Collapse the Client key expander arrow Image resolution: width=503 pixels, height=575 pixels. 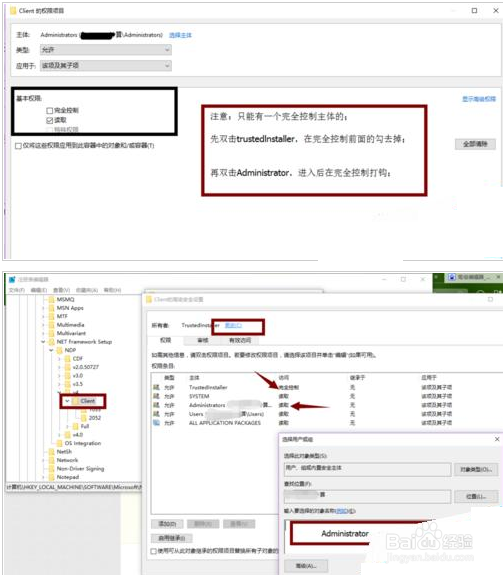tap(67, 401)
